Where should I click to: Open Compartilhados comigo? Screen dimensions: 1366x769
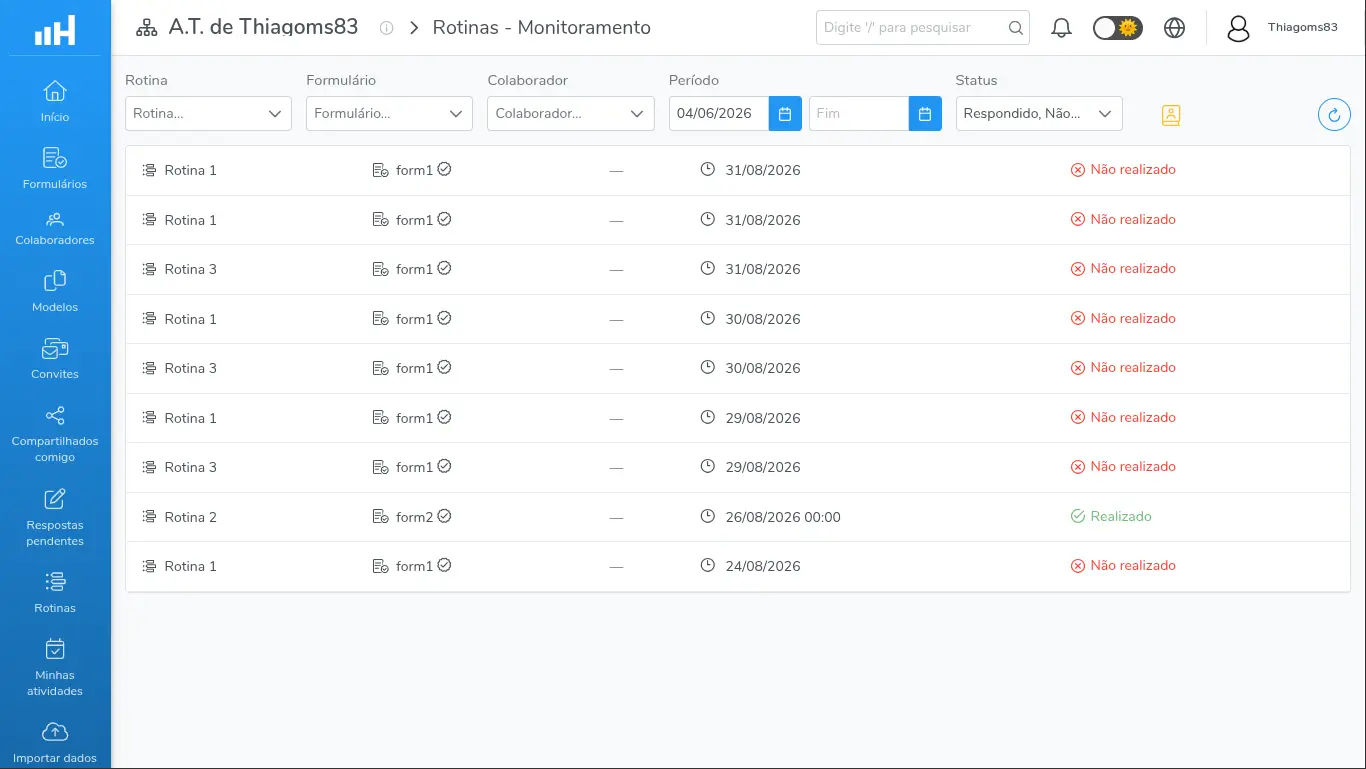click(55, 433)
